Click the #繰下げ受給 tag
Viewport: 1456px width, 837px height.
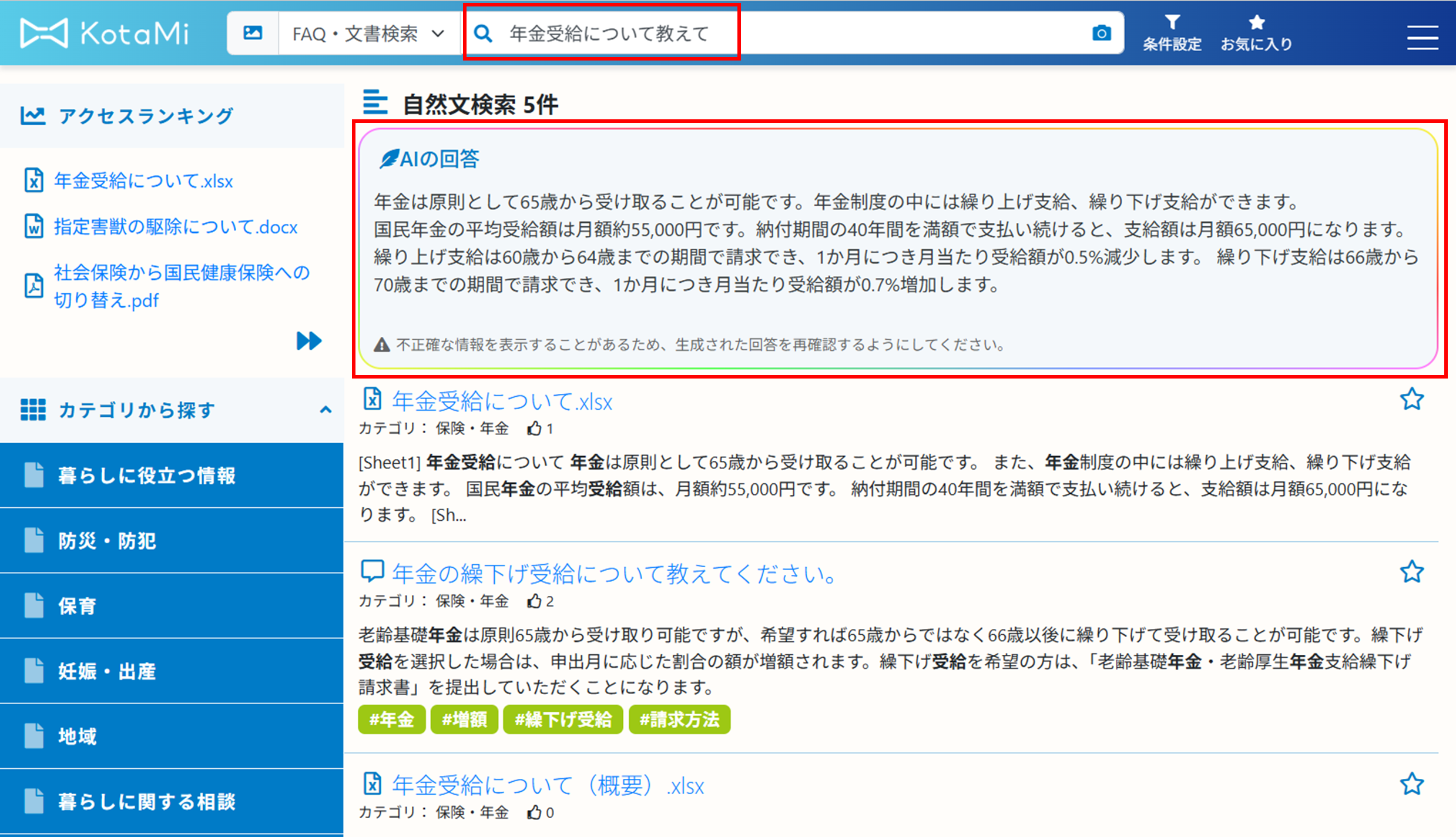click(x=563, y=719)
